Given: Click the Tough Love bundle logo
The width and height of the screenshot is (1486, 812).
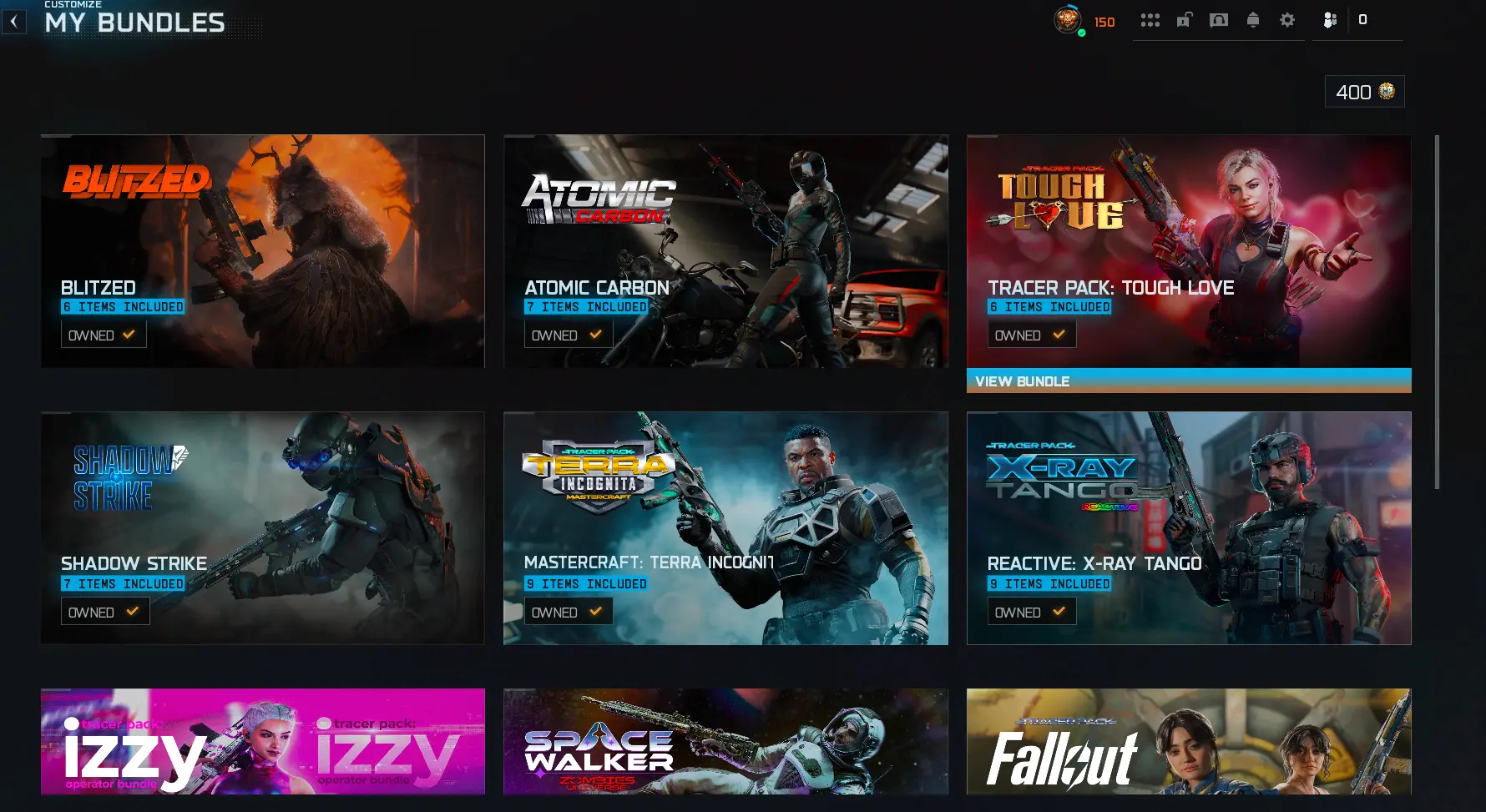Looking at the screenshot, I should coord(1060,198).
